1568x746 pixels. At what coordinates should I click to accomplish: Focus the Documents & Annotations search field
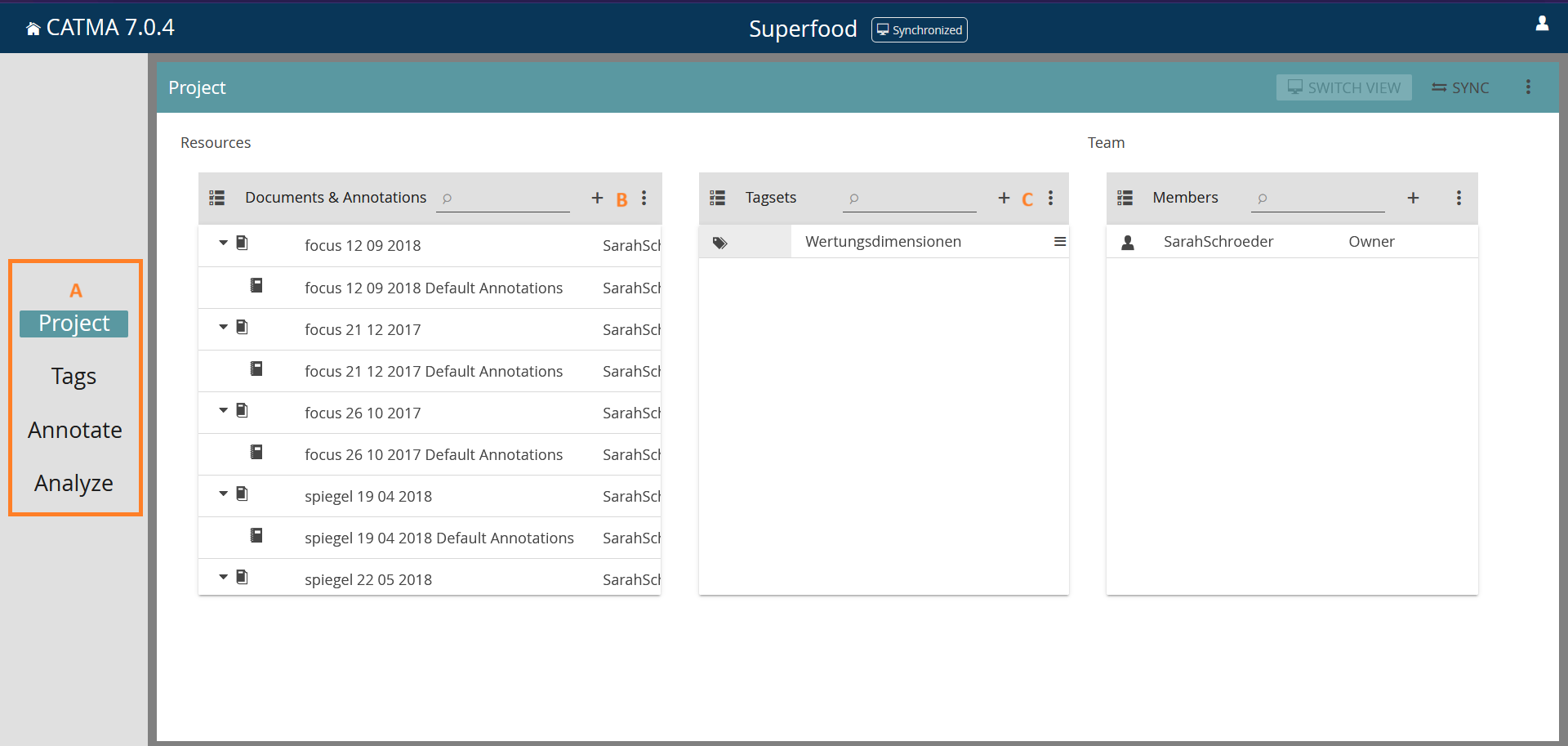click(503, 199)
